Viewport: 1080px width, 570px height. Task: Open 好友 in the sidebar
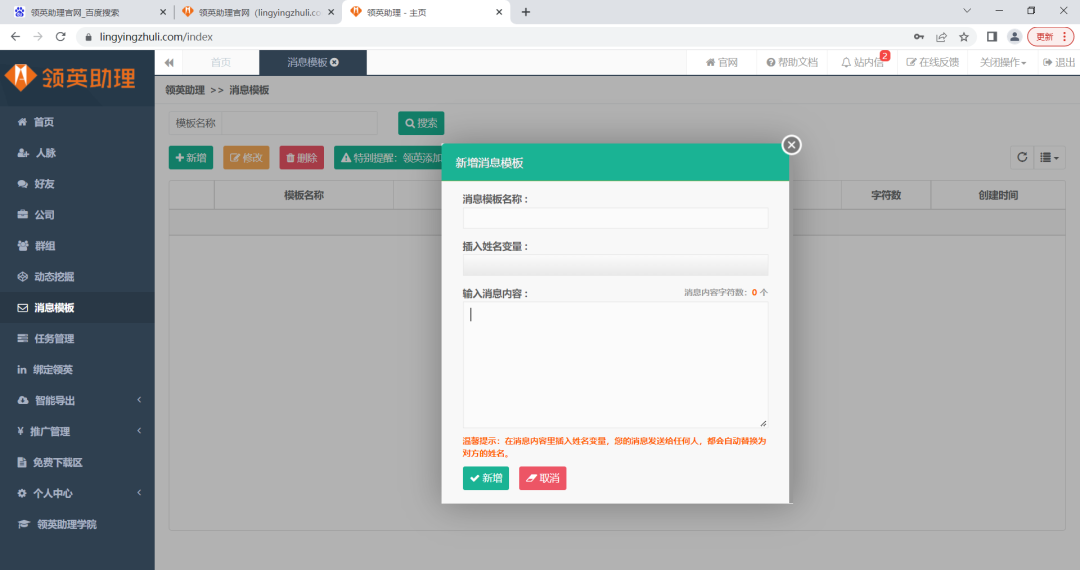[77, 184]
